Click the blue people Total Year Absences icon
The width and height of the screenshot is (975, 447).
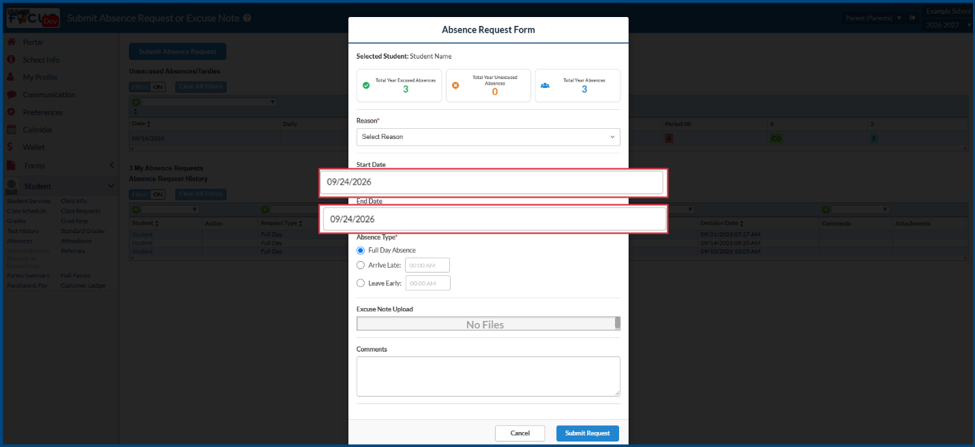545,85
